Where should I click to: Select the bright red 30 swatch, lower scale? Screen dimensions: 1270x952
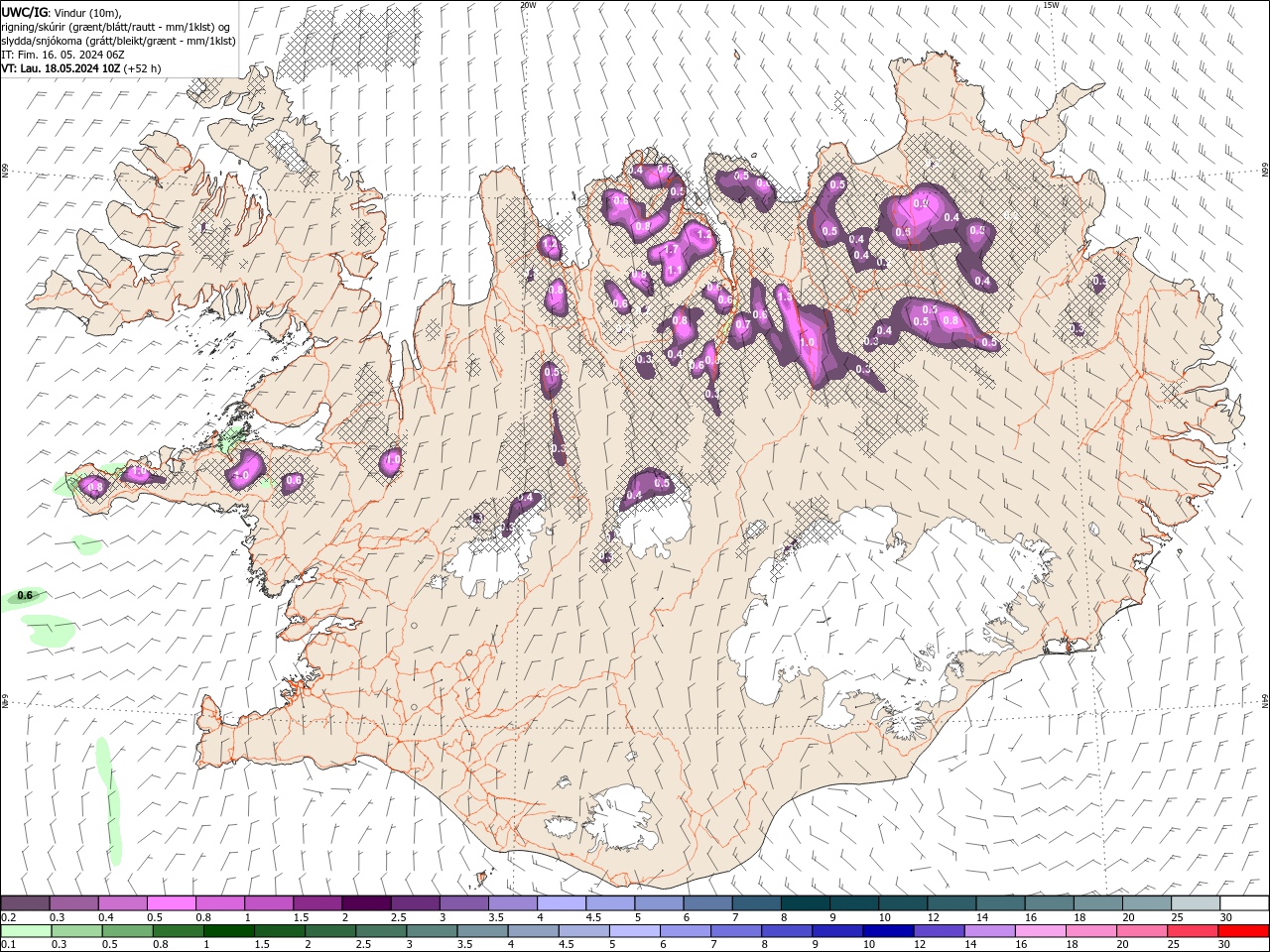[x=1243, y=931]
